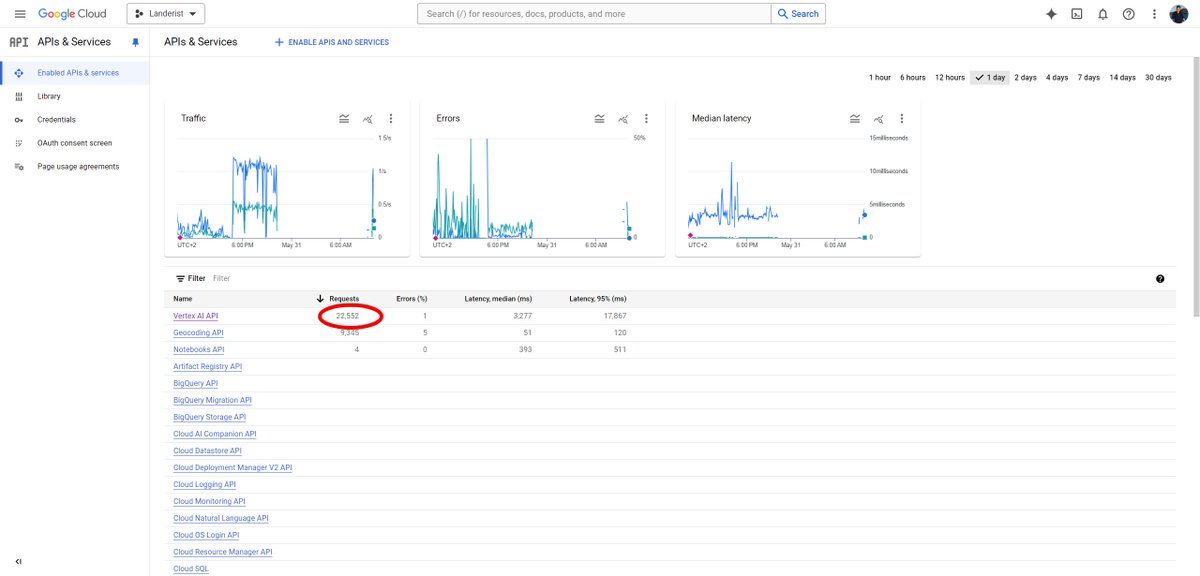Viewport: 1200px width, 576px height.
Task: Open the Vertex AI API link
Action: [x=196, y=316]
